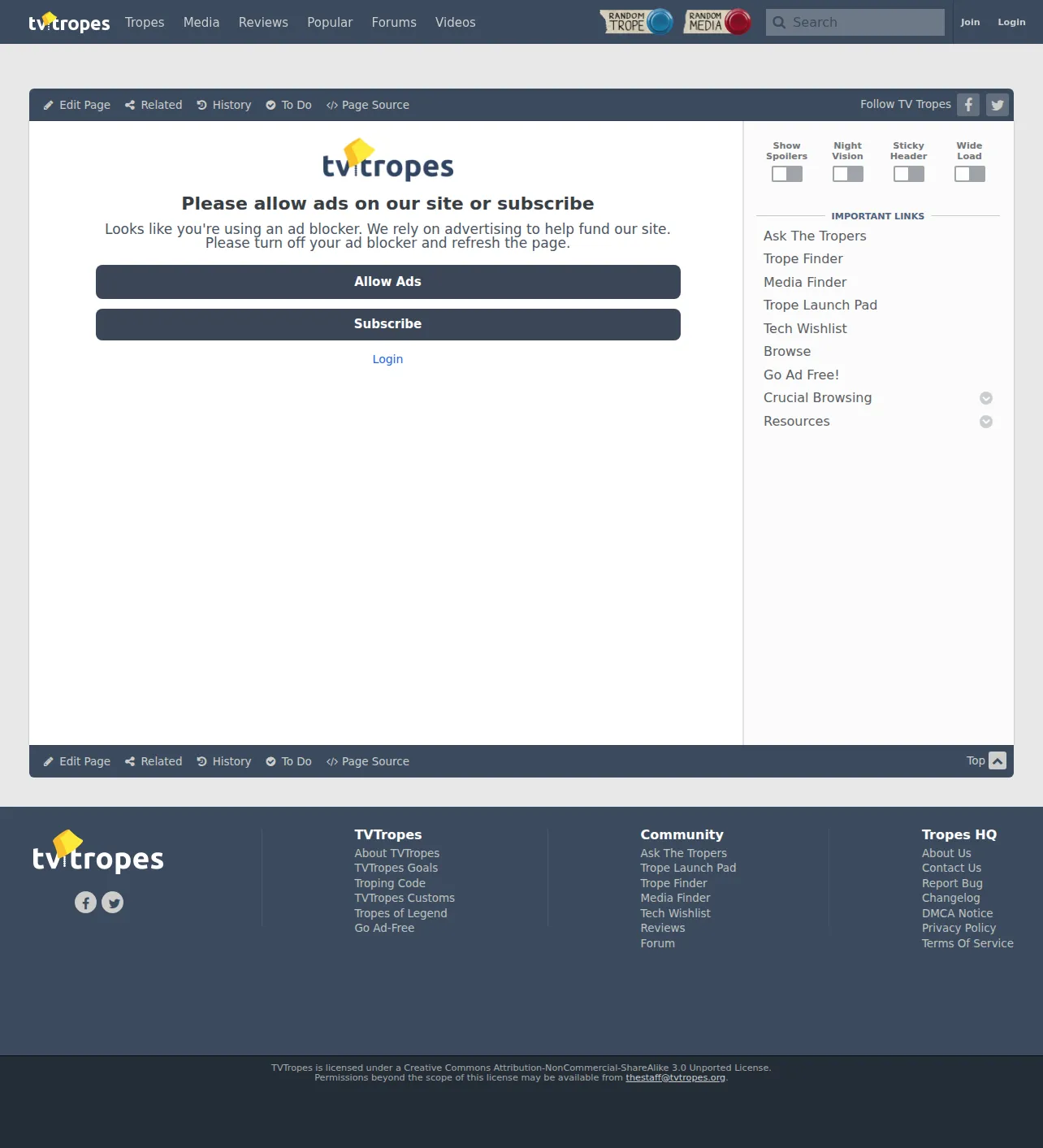1043x1148 pixels.
Task: Open Trope Launch Pad in Important Links
Action: [820, 305]
